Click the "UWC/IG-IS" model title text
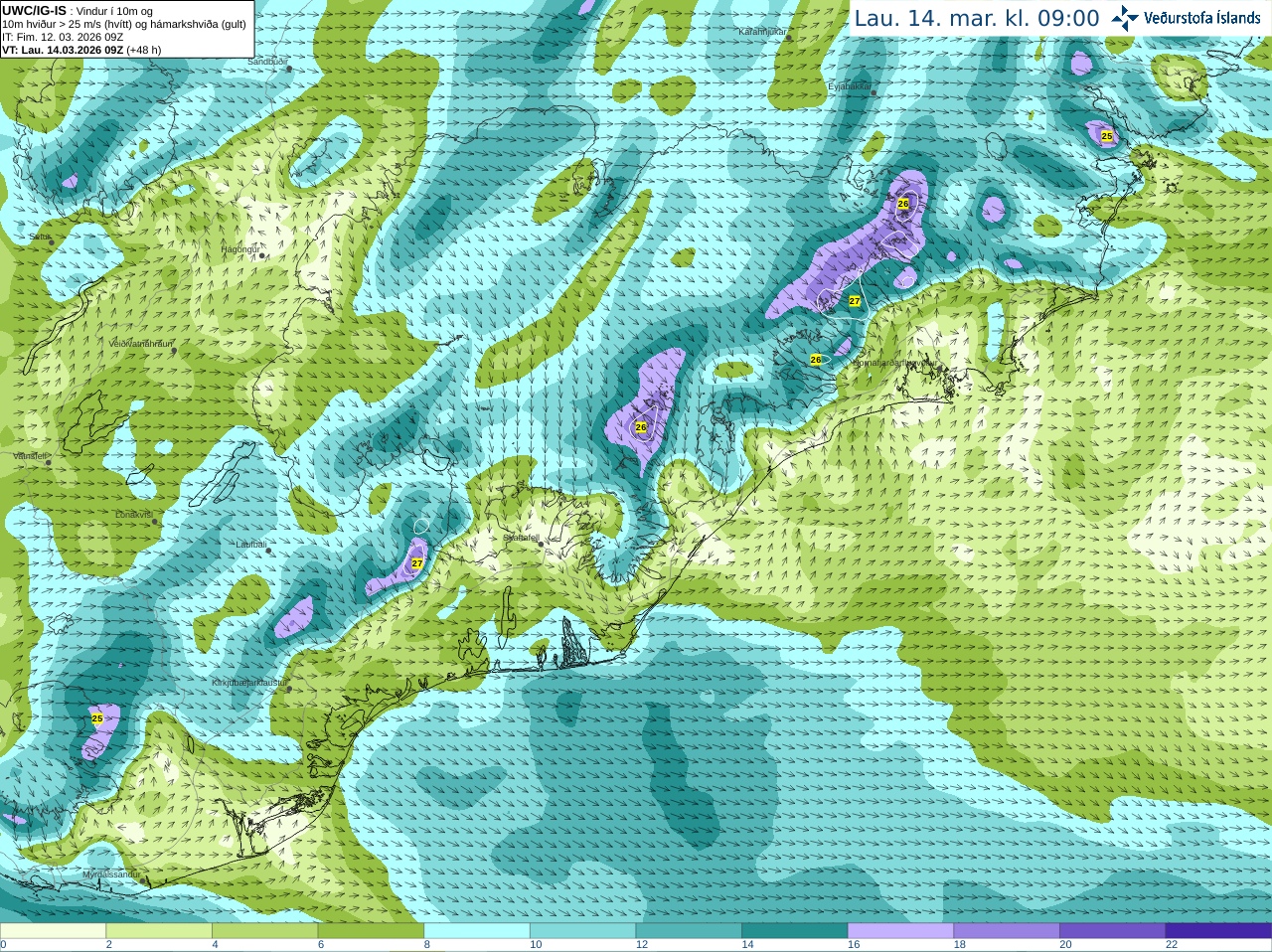This screenshot has width=1272, height=952. [35, 10]
